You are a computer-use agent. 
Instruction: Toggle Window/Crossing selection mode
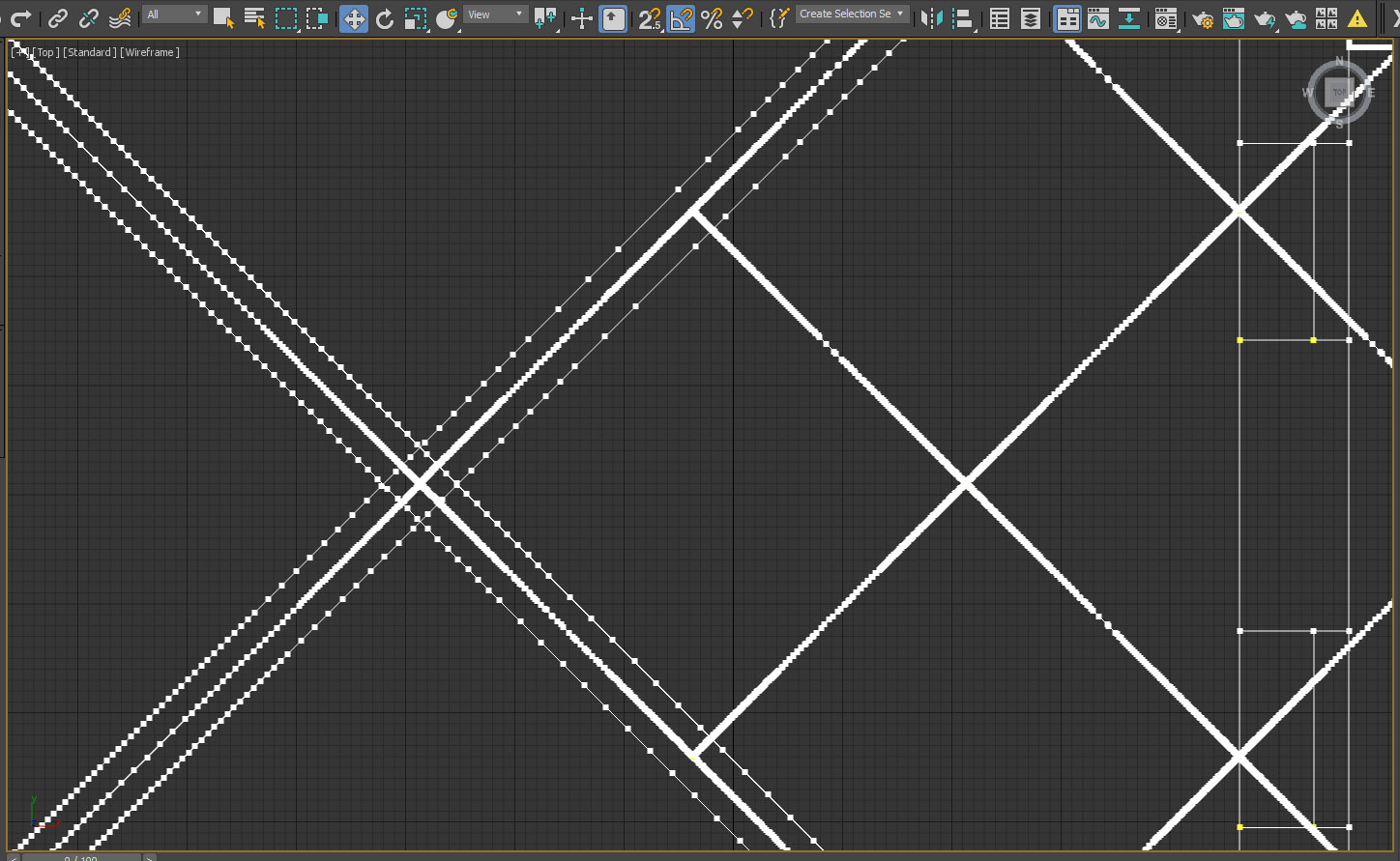click(317, 17)
